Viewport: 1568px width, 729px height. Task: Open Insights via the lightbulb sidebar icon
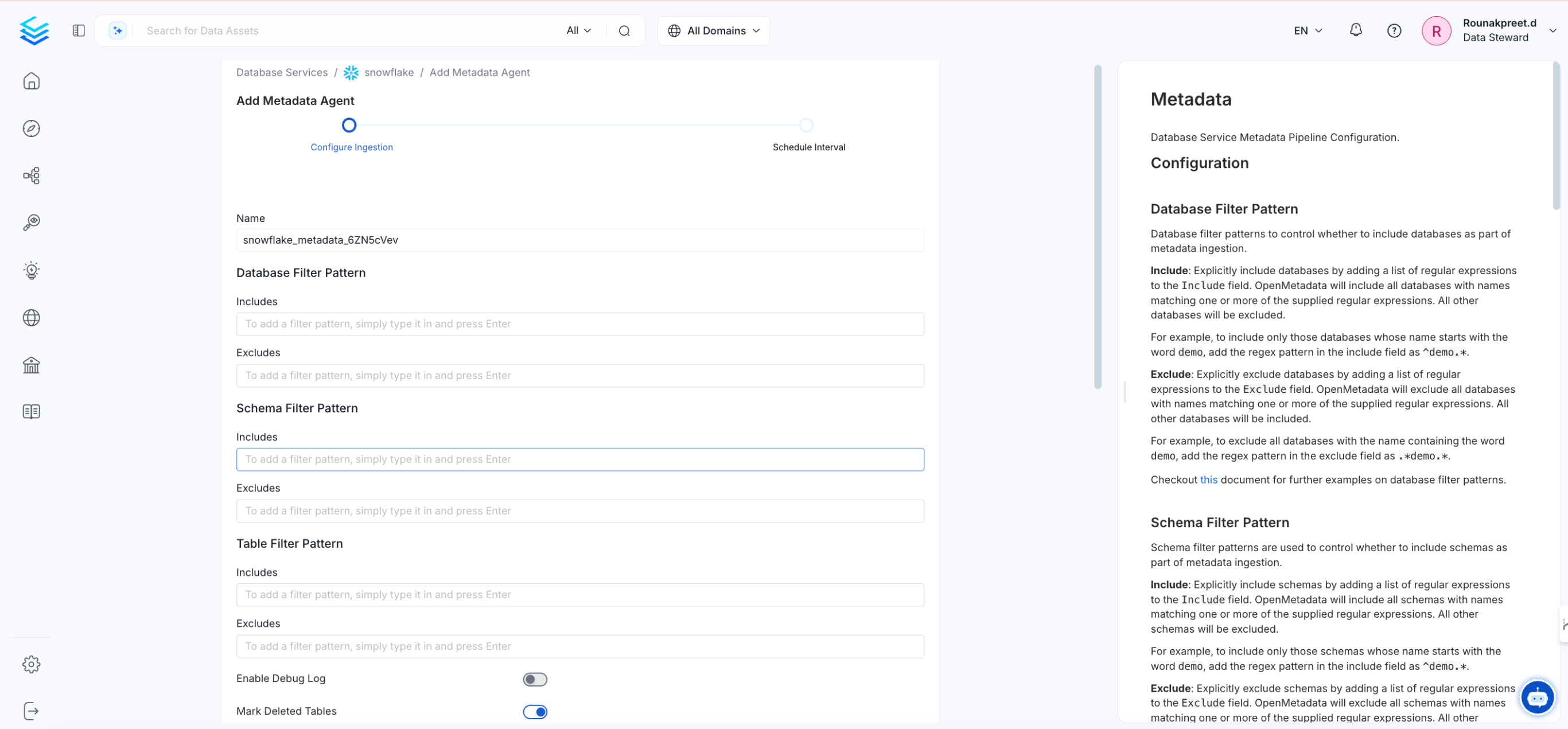point(31,270)
